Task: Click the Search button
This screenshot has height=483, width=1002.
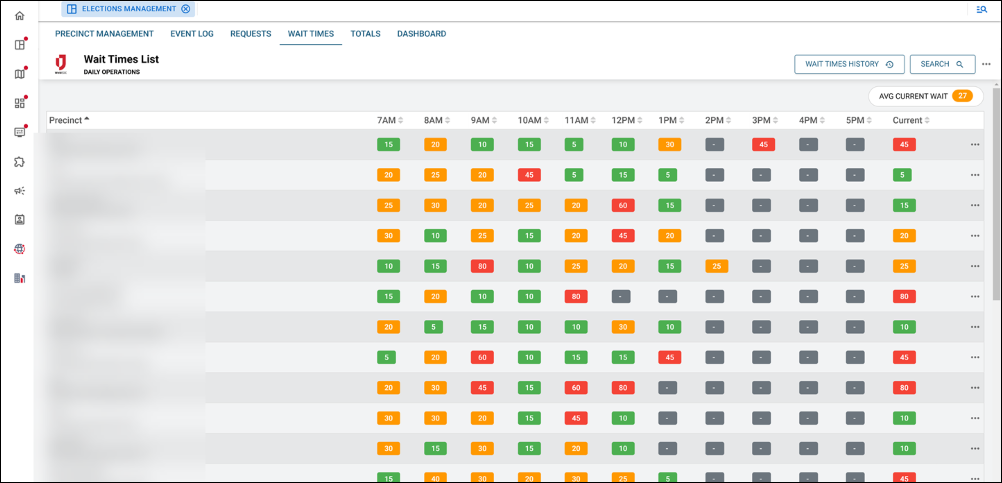Action: coord(942,64)
